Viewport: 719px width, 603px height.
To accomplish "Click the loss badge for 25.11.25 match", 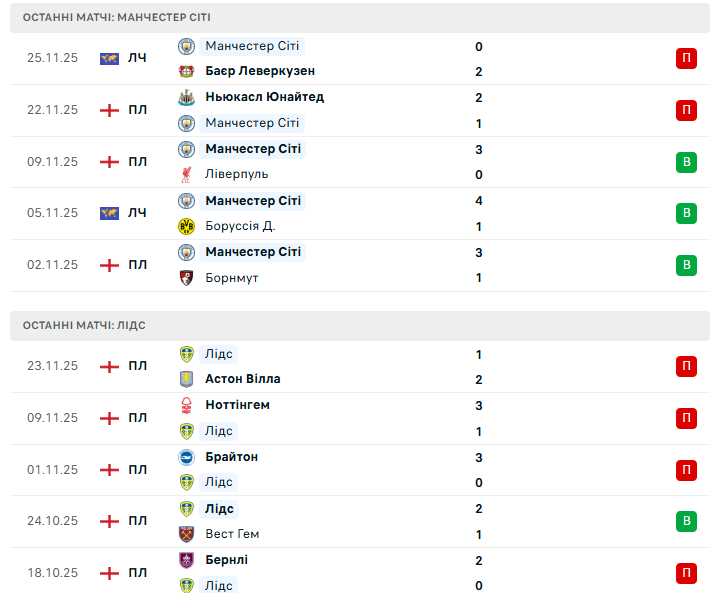I will pos(686,58).
